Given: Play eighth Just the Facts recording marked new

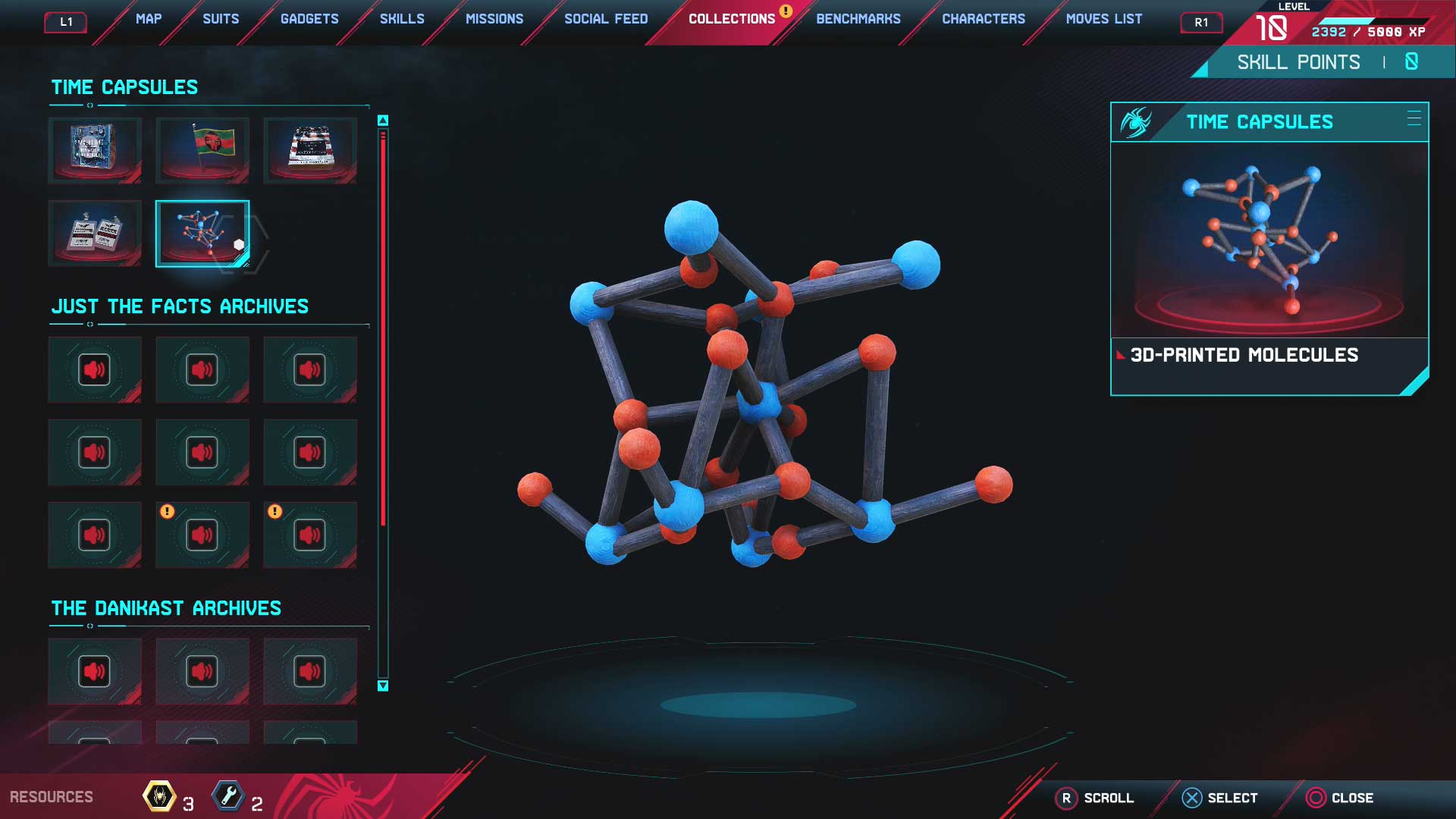Looking at the screenshot, I should pos(202,535).
